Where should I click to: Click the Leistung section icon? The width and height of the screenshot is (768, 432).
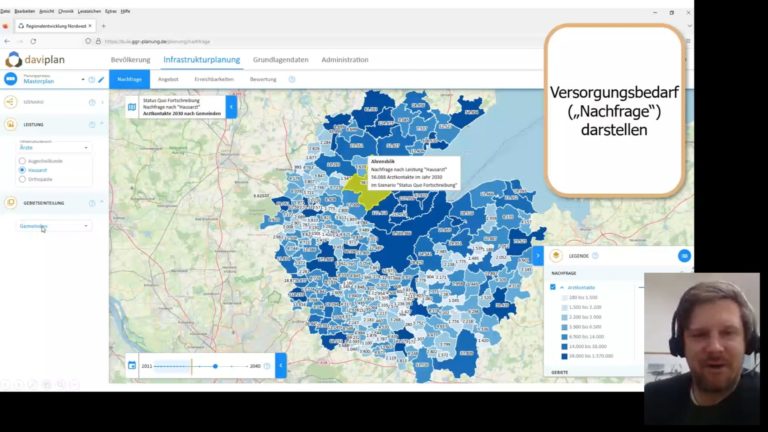click(x=10, y=124)
